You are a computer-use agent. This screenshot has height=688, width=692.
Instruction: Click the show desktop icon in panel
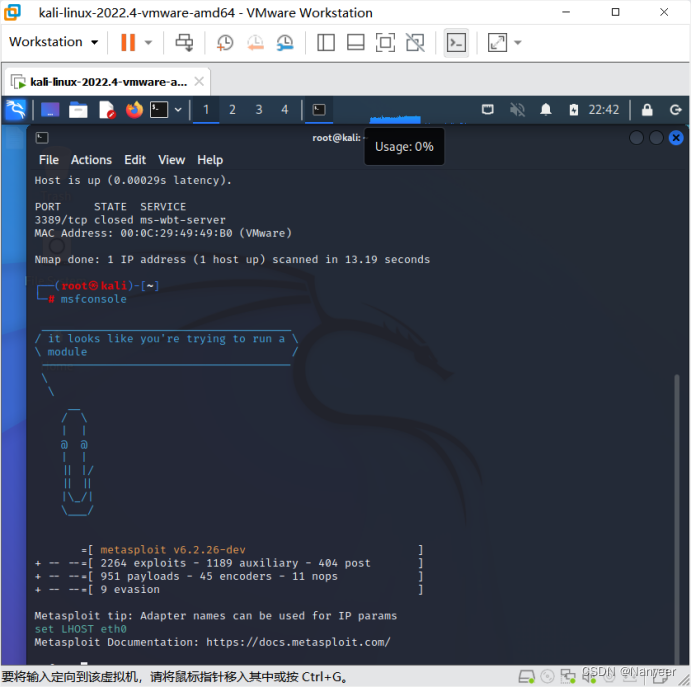(x=50, y=109)
